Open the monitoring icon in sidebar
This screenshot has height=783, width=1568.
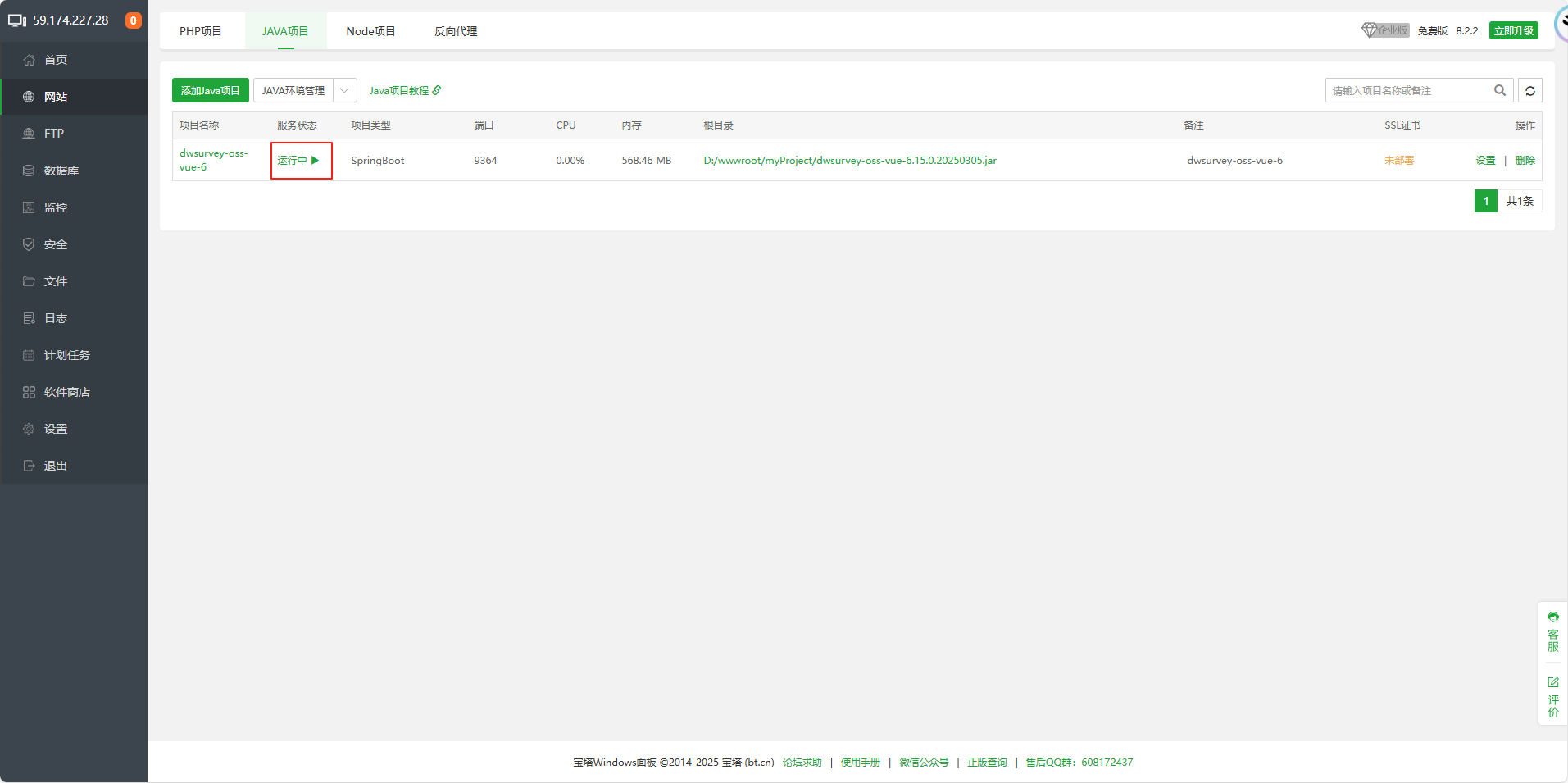pyautogui.click(x=29, y=207)
